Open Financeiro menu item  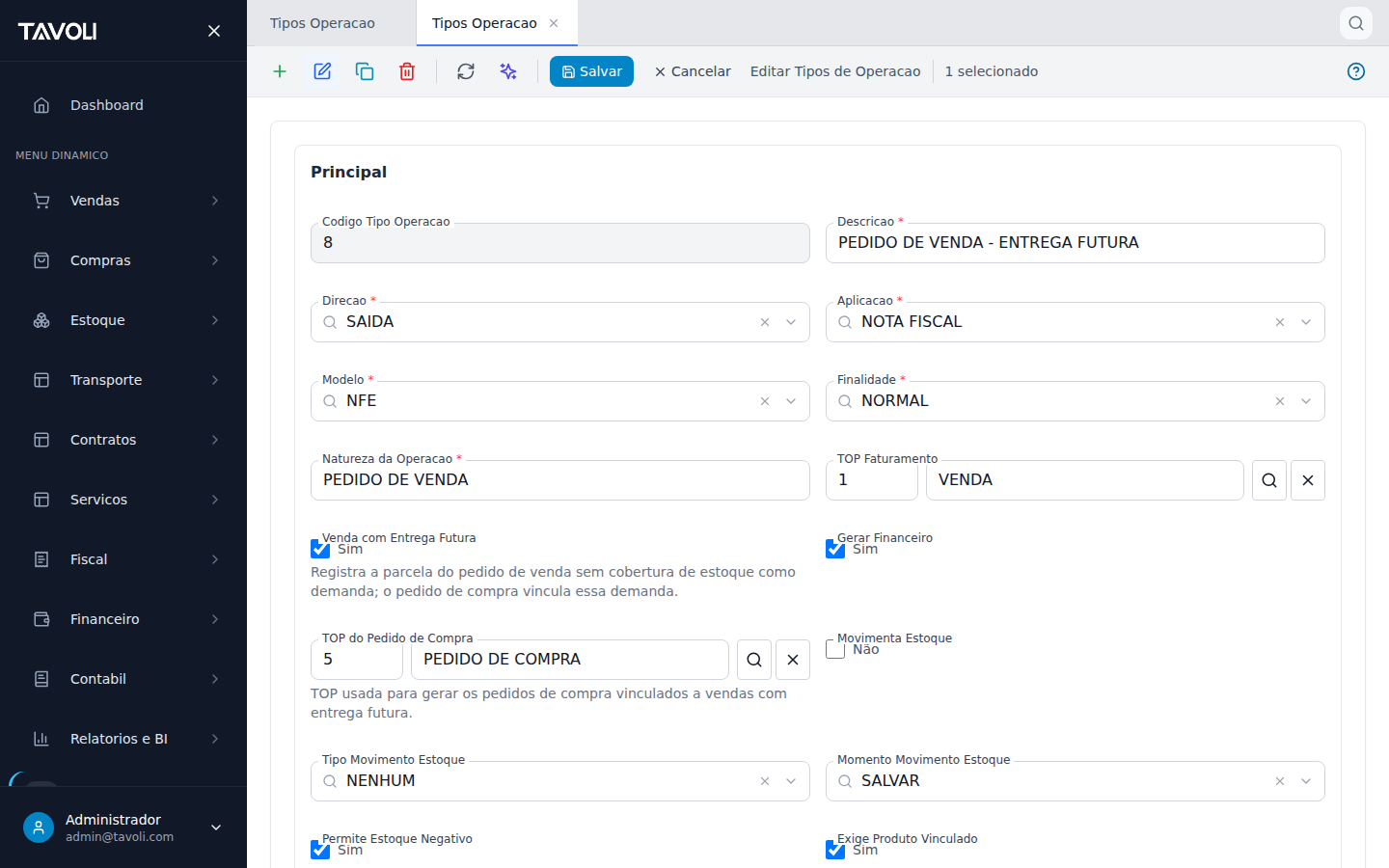[x=123, y=619]
